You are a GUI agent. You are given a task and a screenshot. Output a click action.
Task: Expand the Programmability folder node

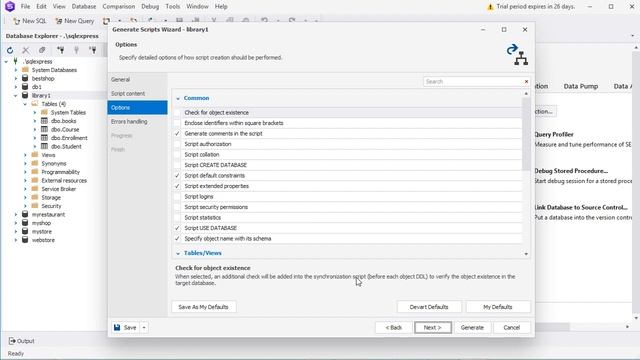(x=25, y=172)
